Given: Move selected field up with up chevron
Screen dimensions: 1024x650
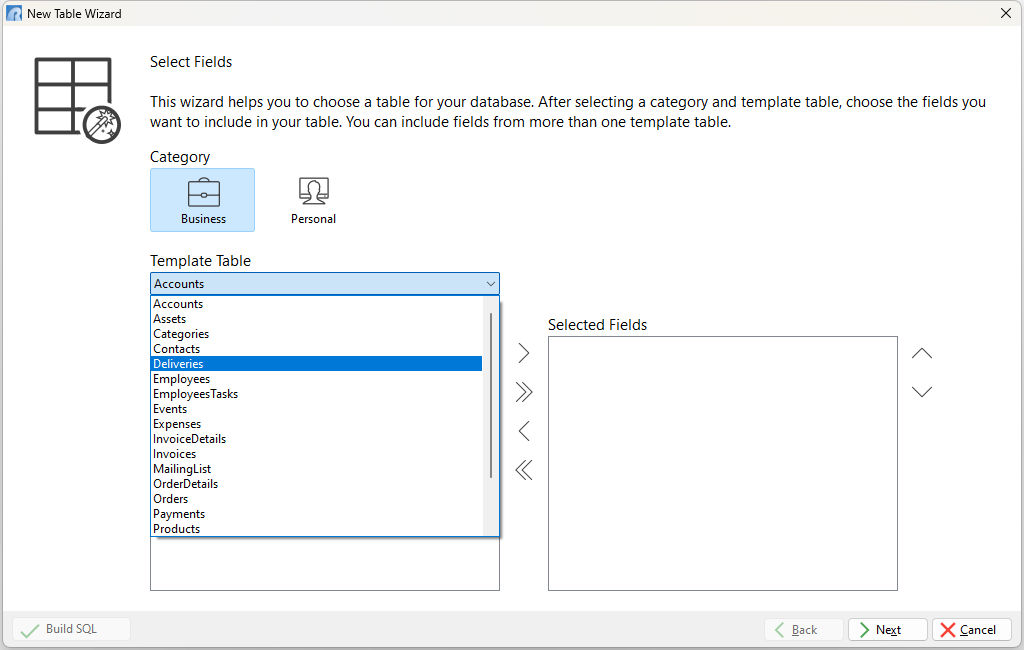Looking at the screenshot, I should tap(921, 353).
